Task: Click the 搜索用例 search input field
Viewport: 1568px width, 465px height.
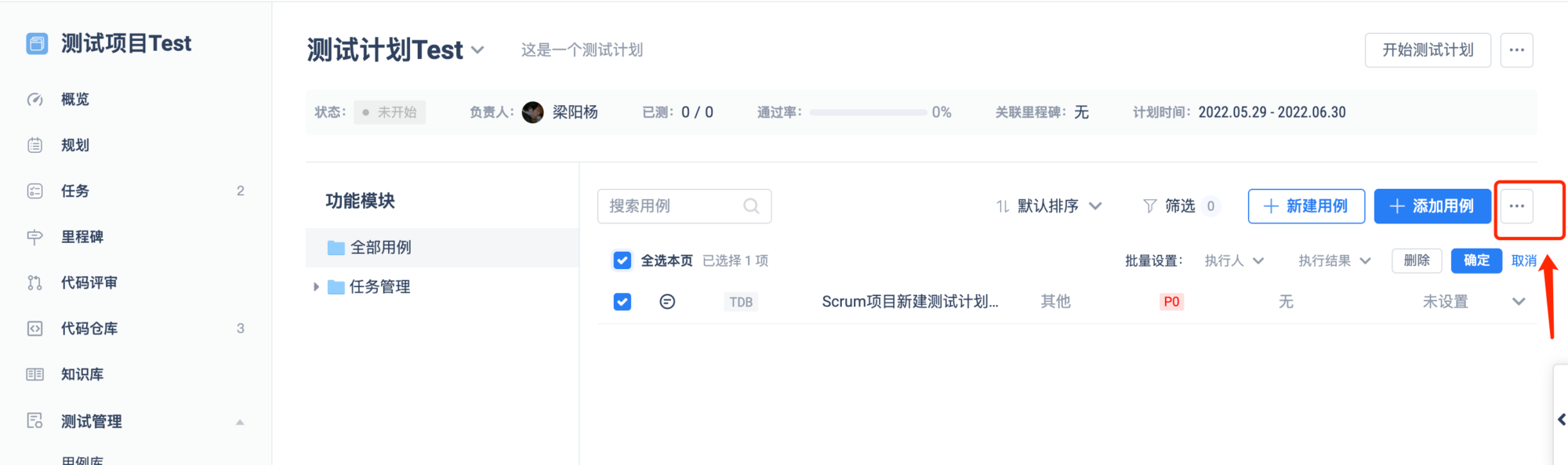Action: (x=670, y=206)
